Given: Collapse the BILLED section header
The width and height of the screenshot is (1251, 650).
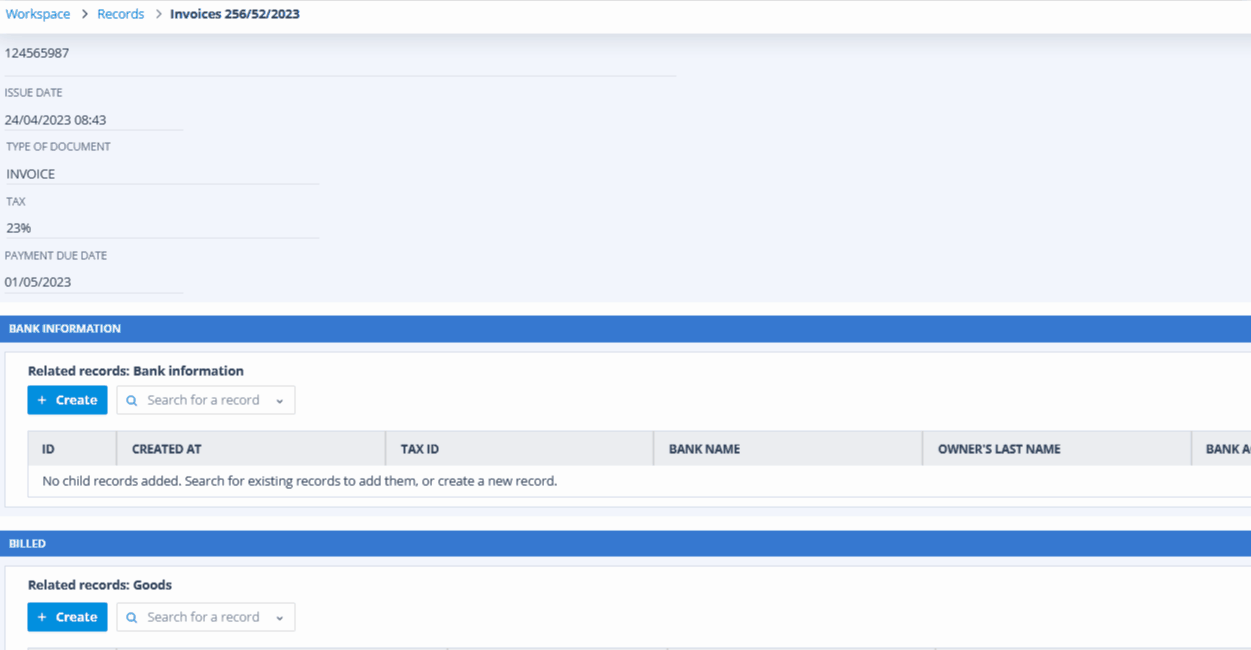Looking at the screenshot, I should coord(625,544).
